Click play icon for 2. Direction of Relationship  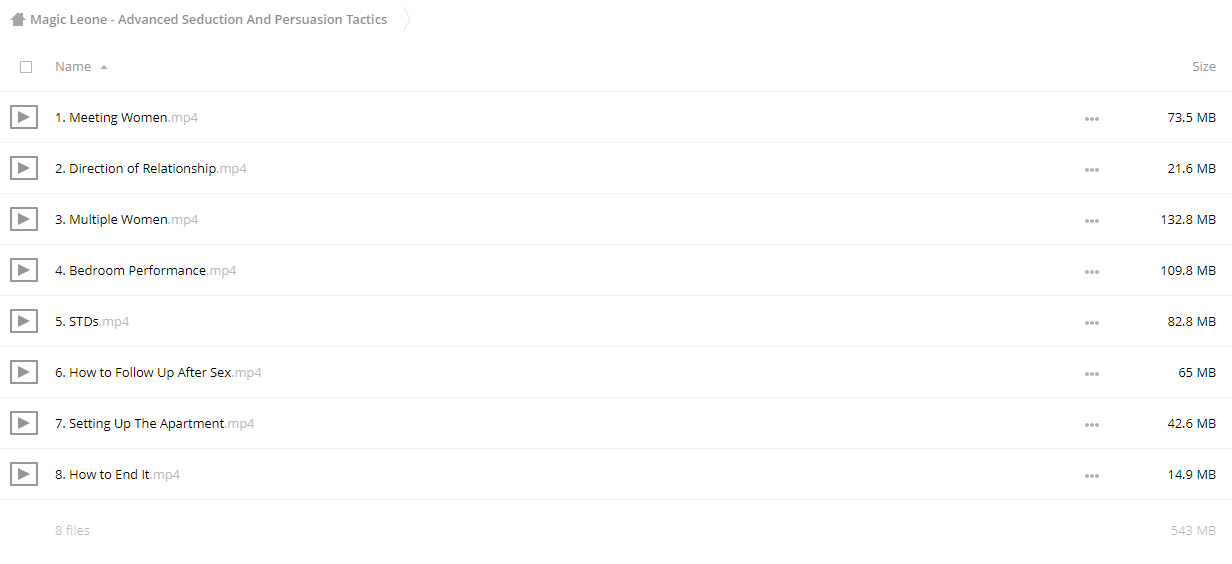[x=24, y=168]
